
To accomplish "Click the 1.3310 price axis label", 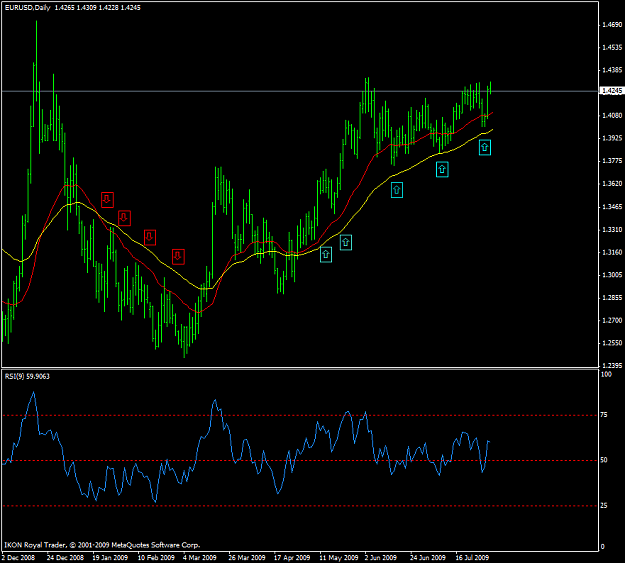I will click(x=612, y=230).
